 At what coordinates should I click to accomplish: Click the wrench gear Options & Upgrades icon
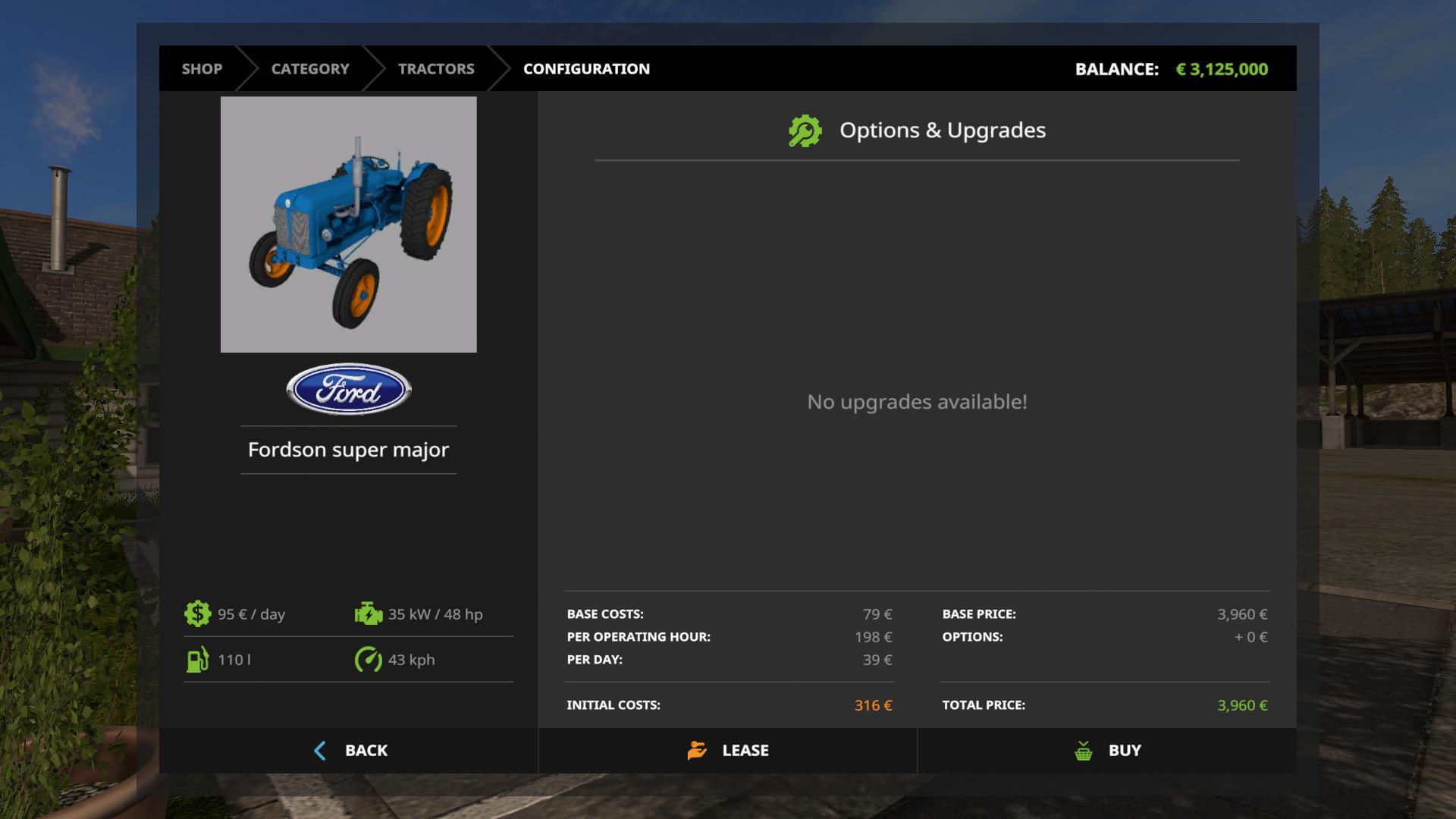click(x=805, y=130)
